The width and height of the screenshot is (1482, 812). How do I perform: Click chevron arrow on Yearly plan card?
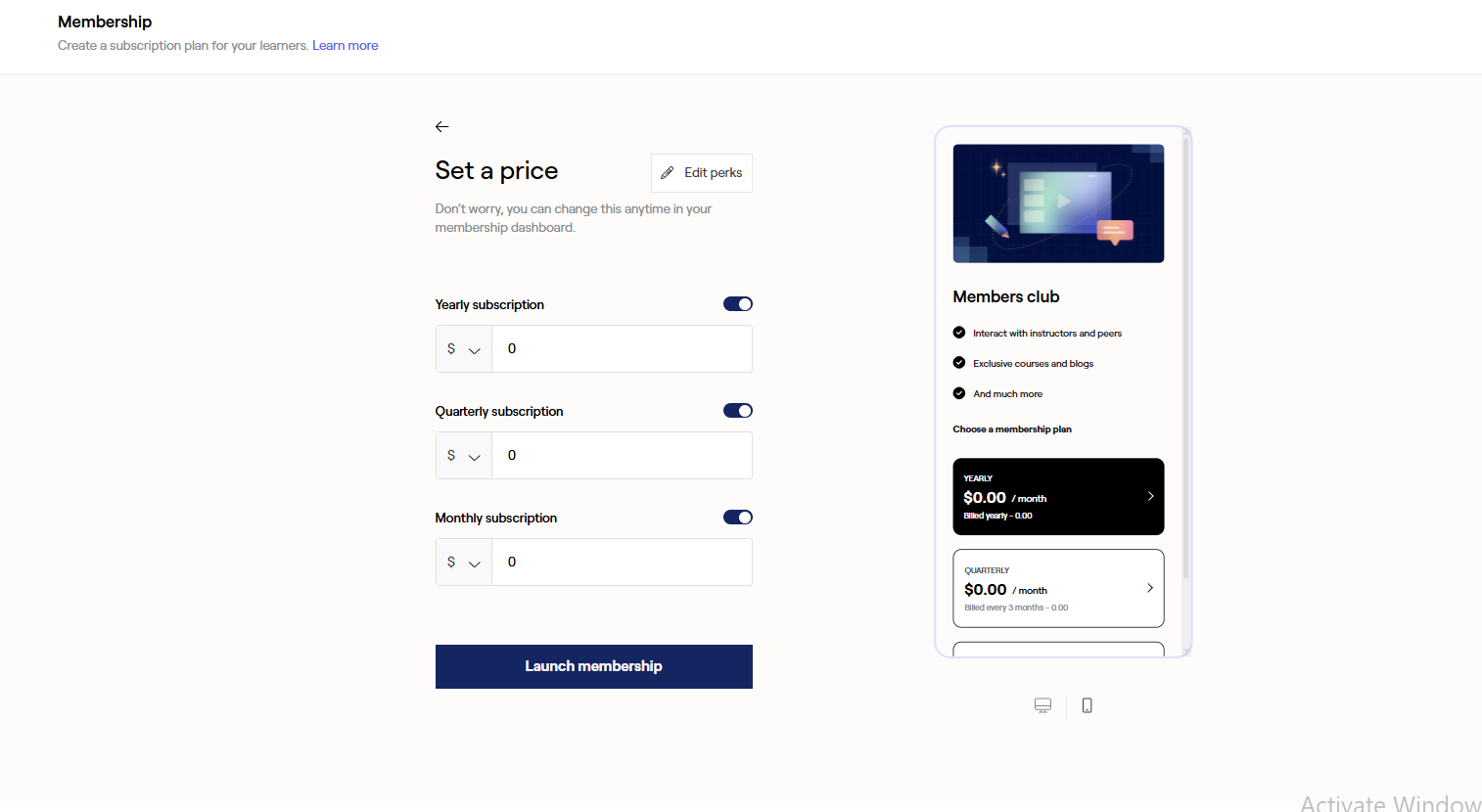click(1150, 496)
